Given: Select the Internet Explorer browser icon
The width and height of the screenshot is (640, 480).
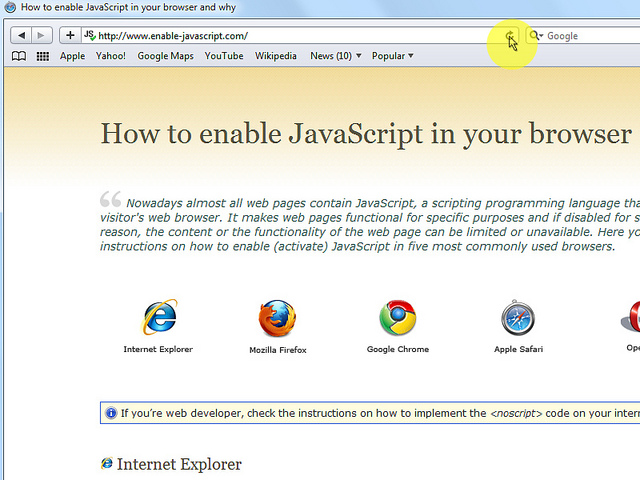Looking at the screenshot, I should (x=158, y=319).
